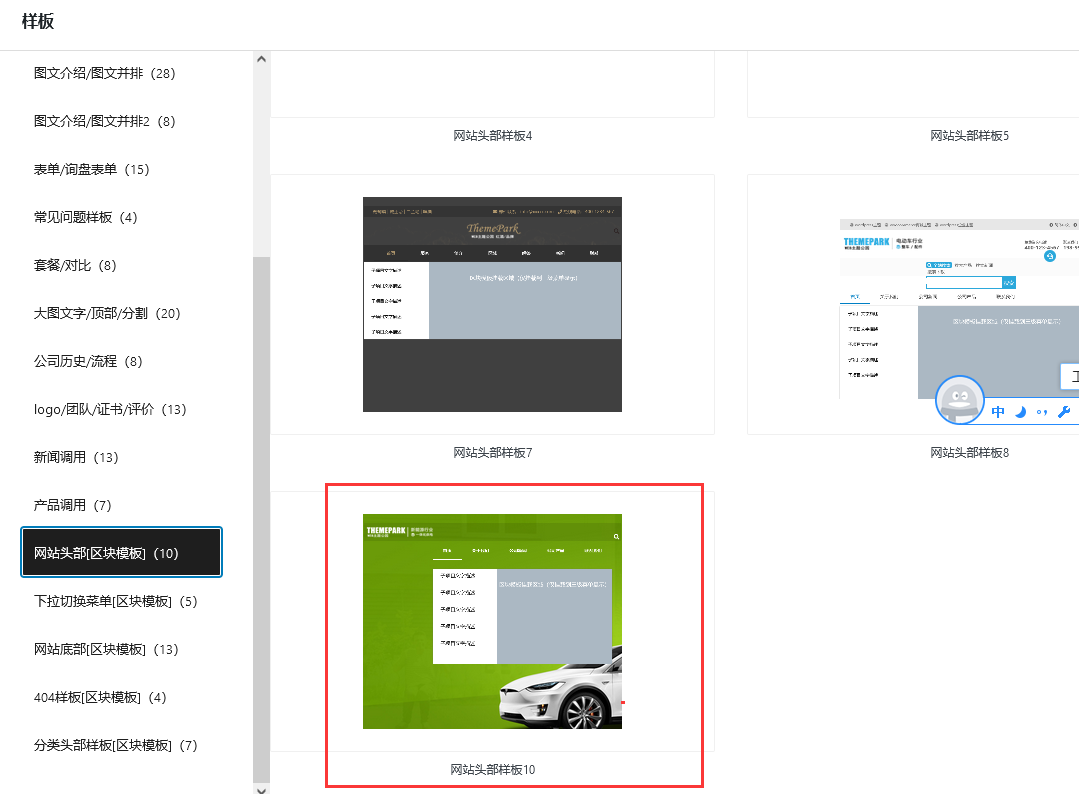Toggle the 中 Chinese/English input mode
The width and height of the screenshot is (1079, 794).
(998, 412)
